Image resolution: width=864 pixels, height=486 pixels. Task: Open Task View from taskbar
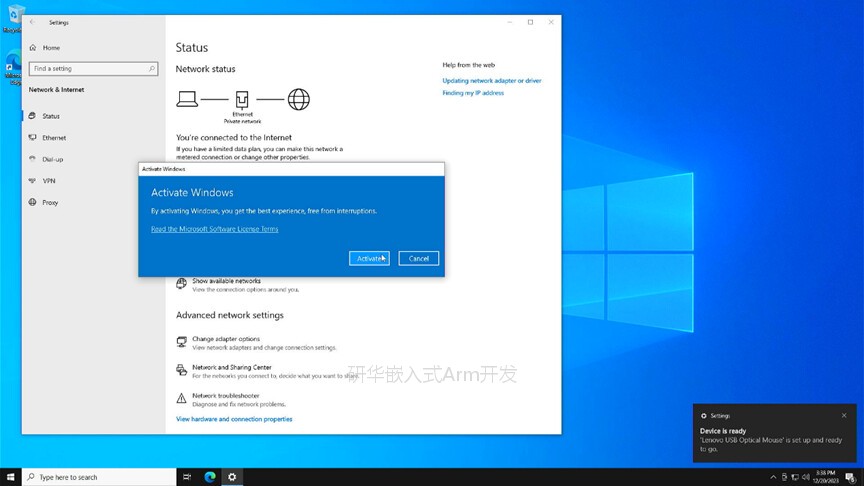(187, 477)
